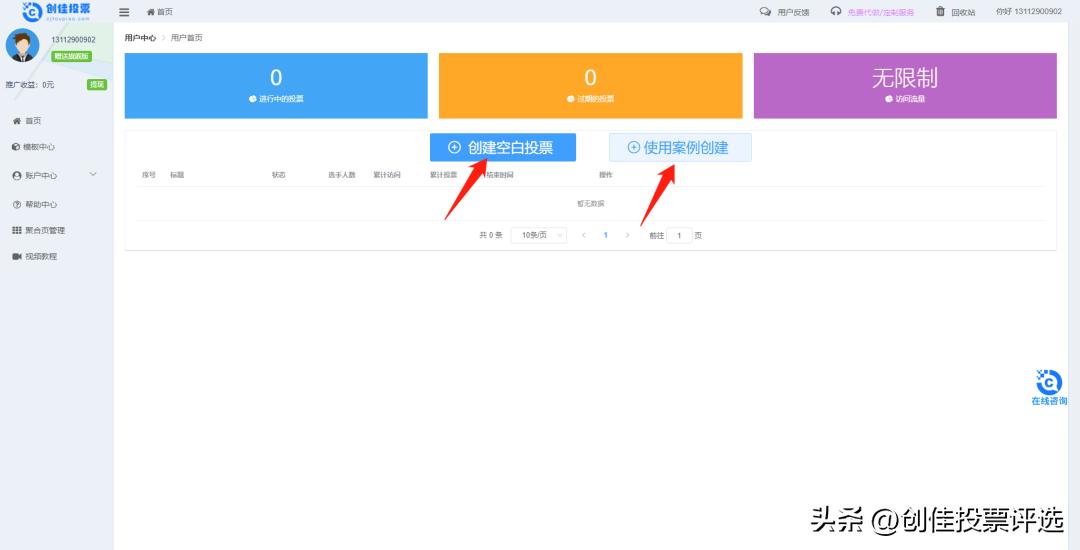Click the 标题 column header
This screenshot has width=1080, height=550.
177,175
